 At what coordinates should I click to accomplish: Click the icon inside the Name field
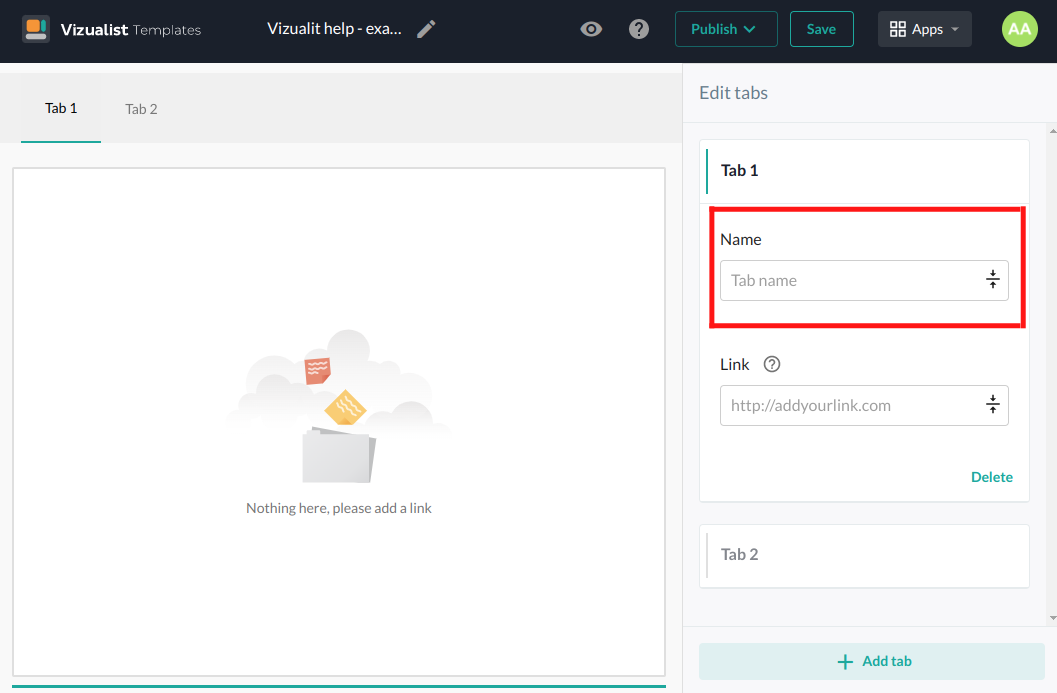pyautogui.click(x=993, y=280)
